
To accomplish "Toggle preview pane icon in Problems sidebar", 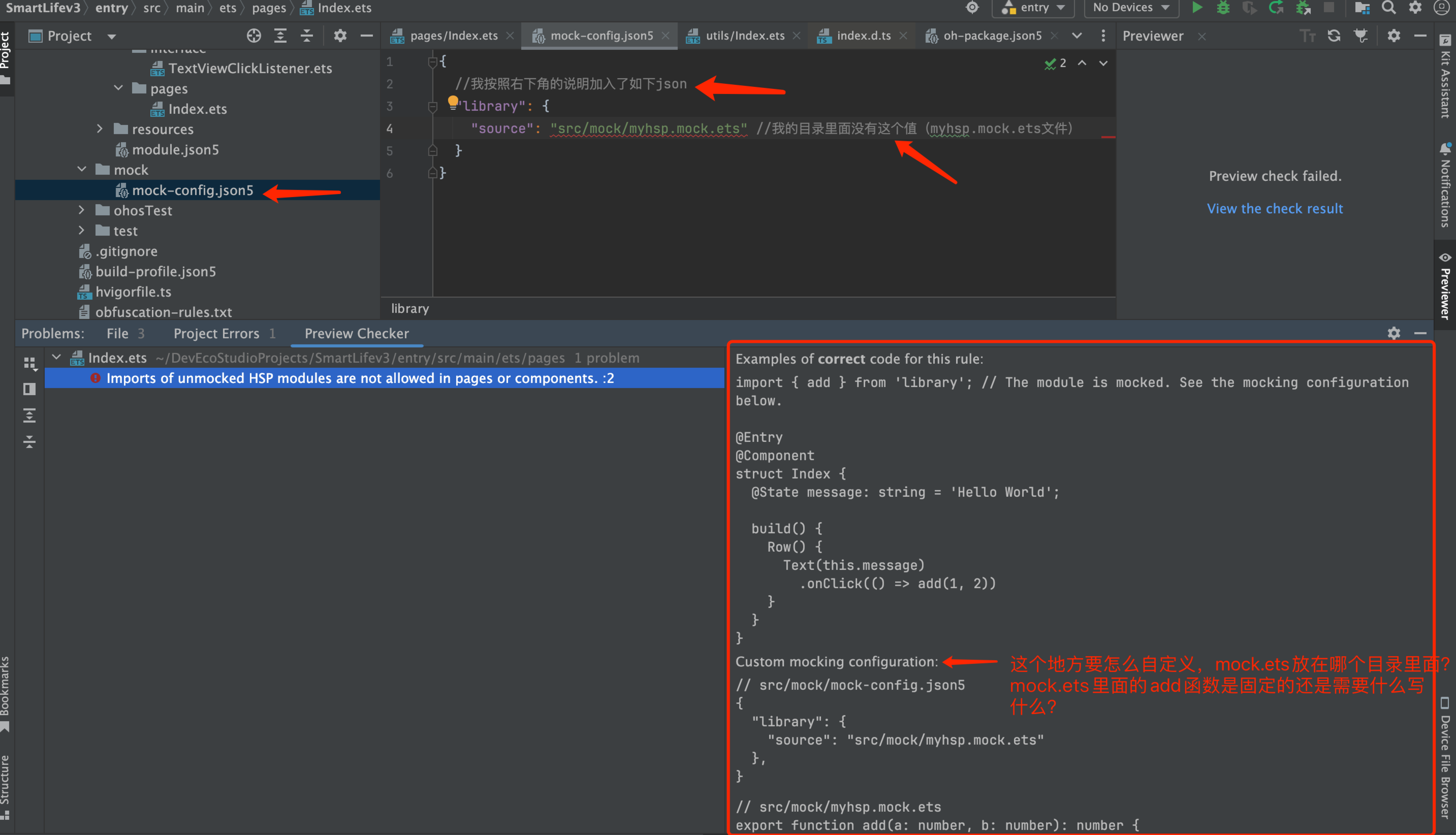I will 30,389.
